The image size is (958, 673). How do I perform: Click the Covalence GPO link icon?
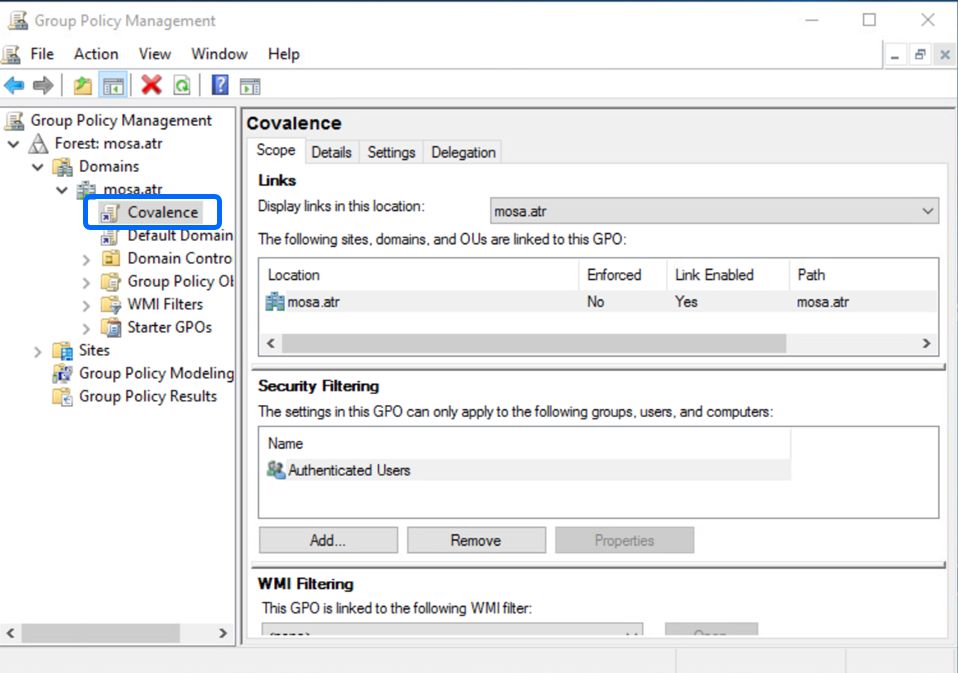click(x=110, y=213)
